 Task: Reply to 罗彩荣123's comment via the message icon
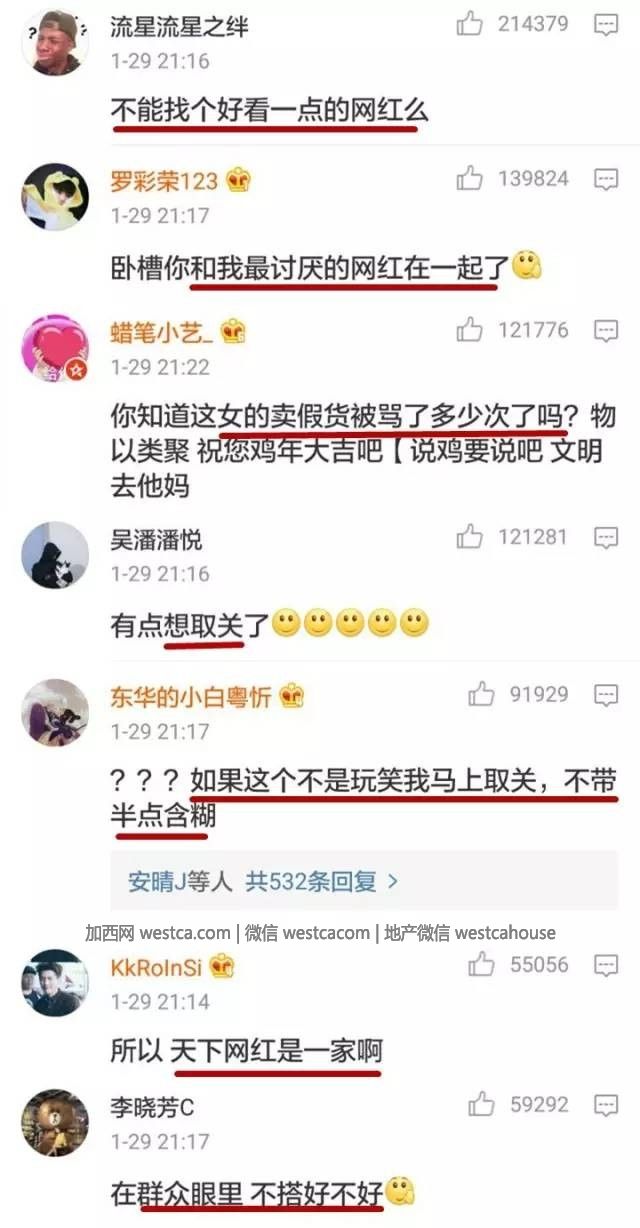(x=606, y=180)
